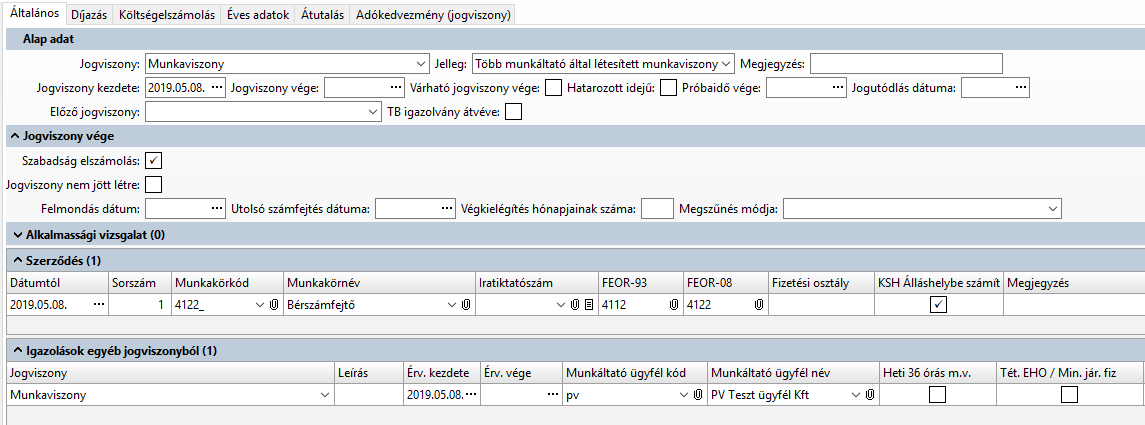Open the Munkáltató ügyfél név dropdown arrow
This screenshot has height=425, width=1145.
(855, 395)
